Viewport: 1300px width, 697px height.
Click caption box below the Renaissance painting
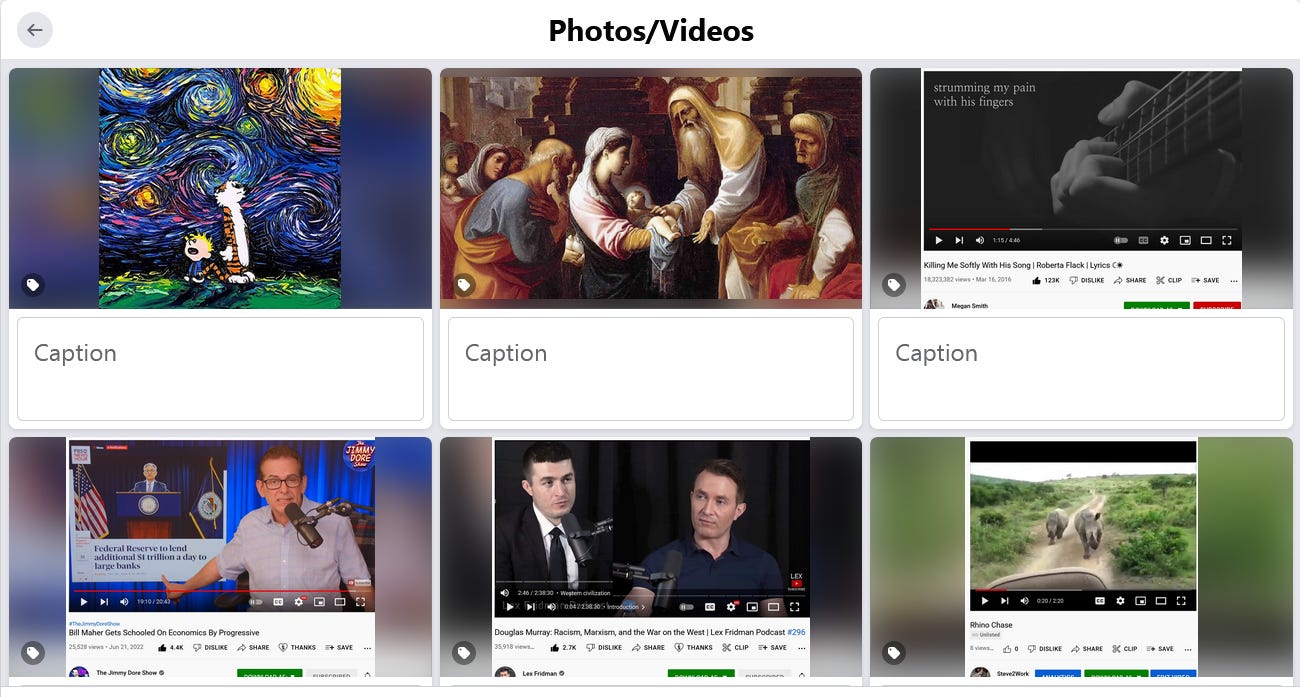(651, 369)
